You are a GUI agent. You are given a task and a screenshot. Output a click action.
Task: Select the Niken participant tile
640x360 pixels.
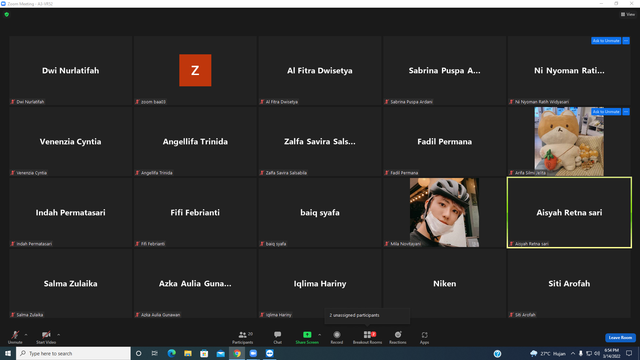coord(444,283)
